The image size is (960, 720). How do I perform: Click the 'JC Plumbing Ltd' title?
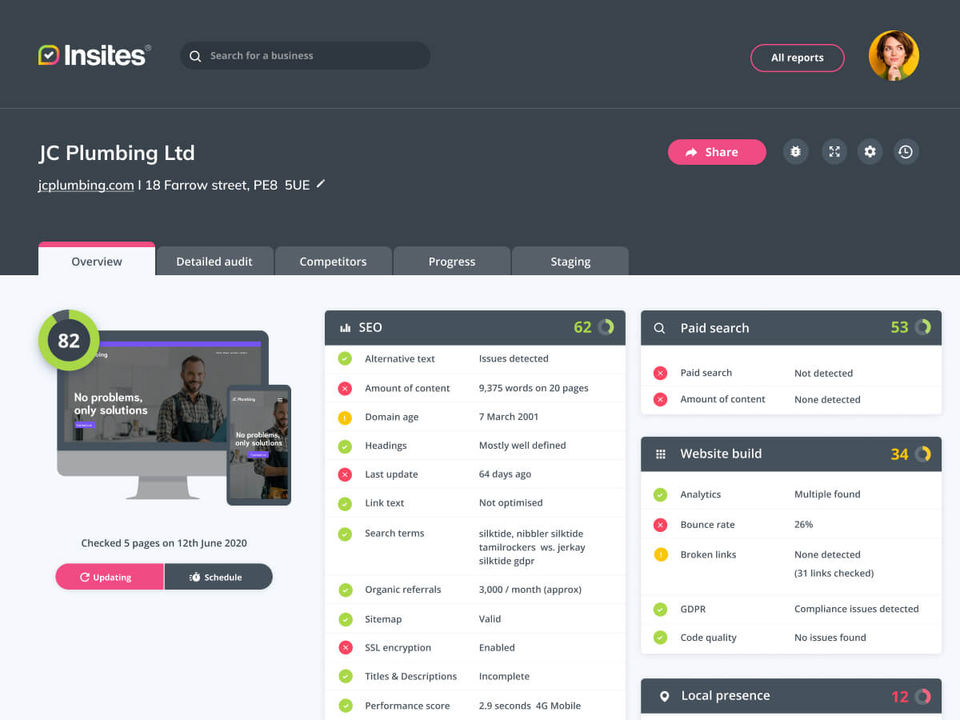116,152
